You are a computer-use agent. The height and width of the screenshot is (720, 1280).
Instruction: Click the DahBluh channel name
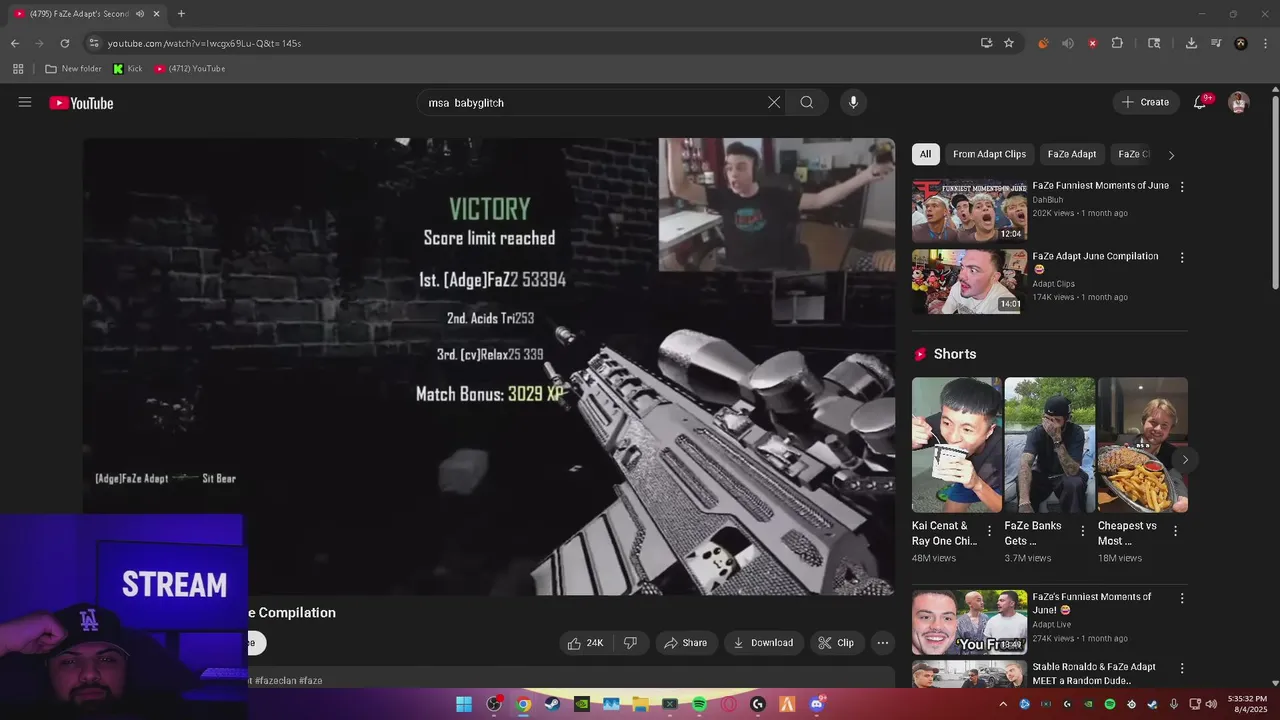pos(1050,200)
